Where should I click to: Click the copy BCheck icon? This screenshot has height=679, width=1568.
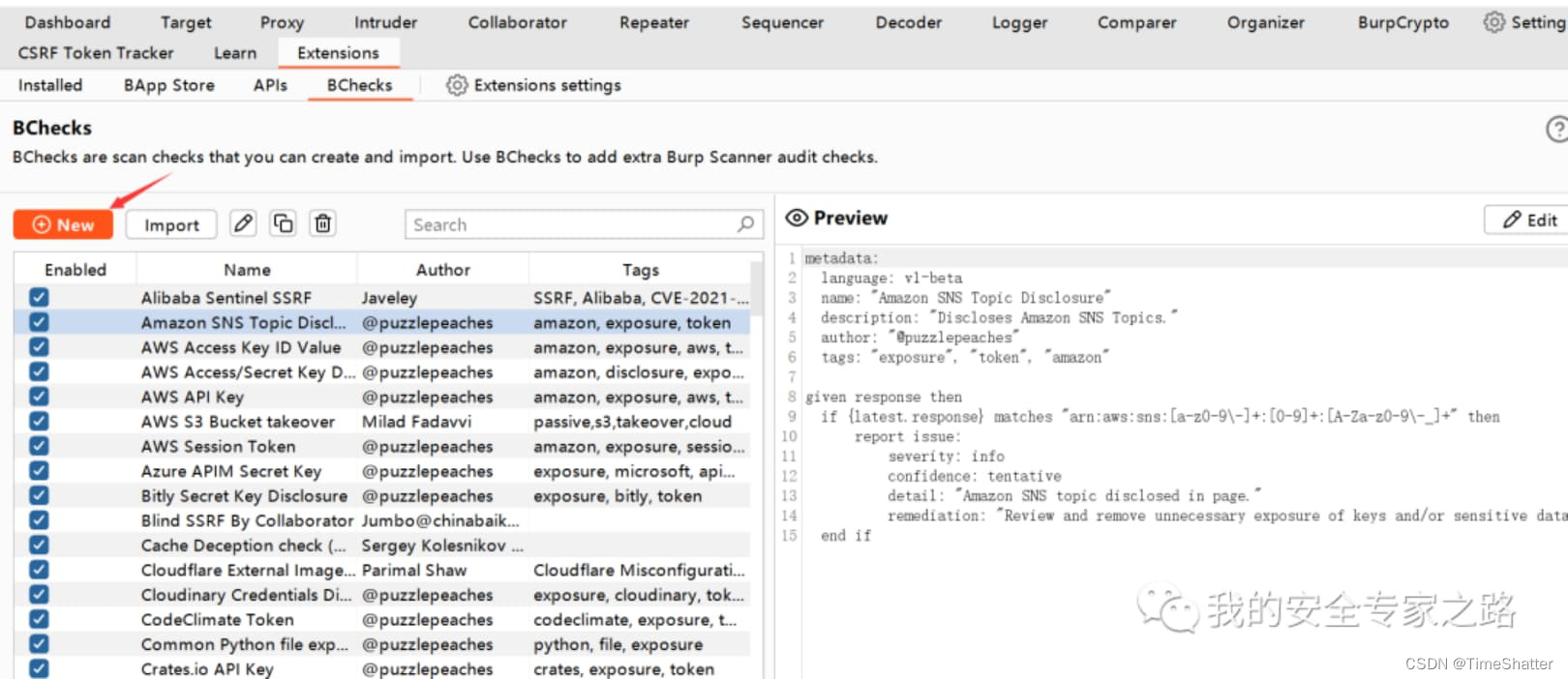click(x=283, y=224)
